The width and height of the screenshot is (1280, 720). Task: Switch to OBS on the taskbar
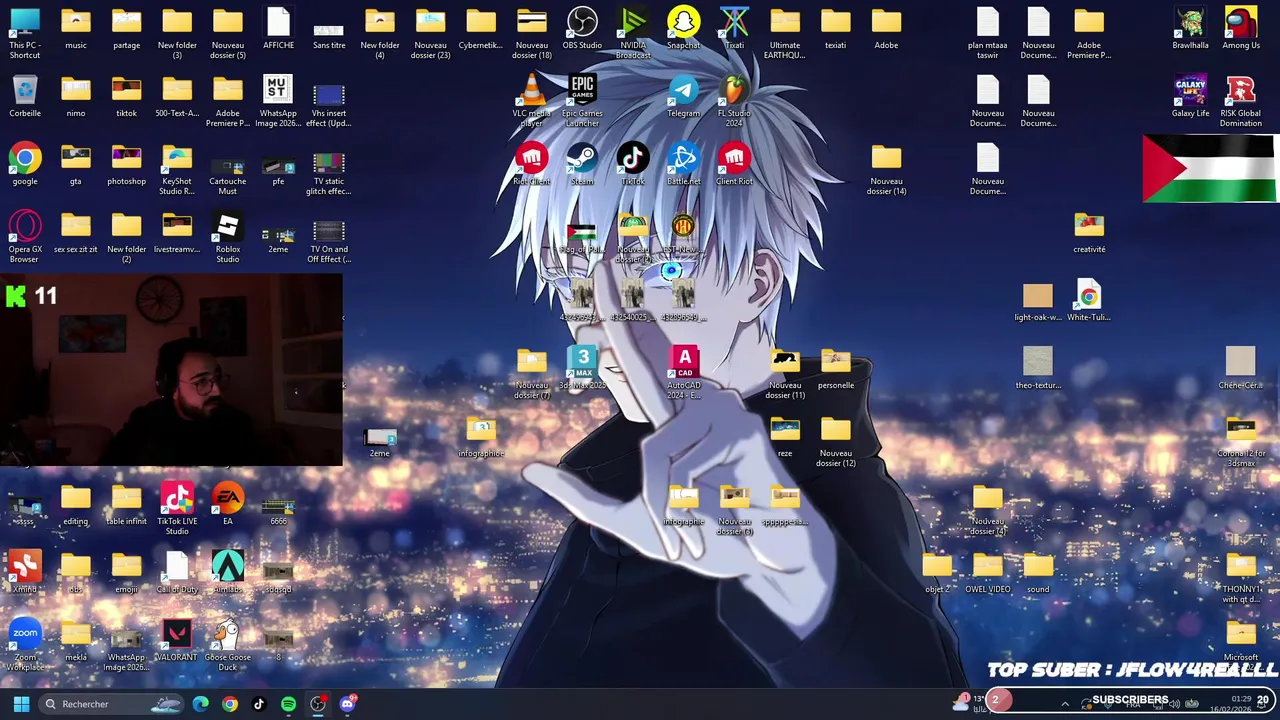click(x=318, y=704)
